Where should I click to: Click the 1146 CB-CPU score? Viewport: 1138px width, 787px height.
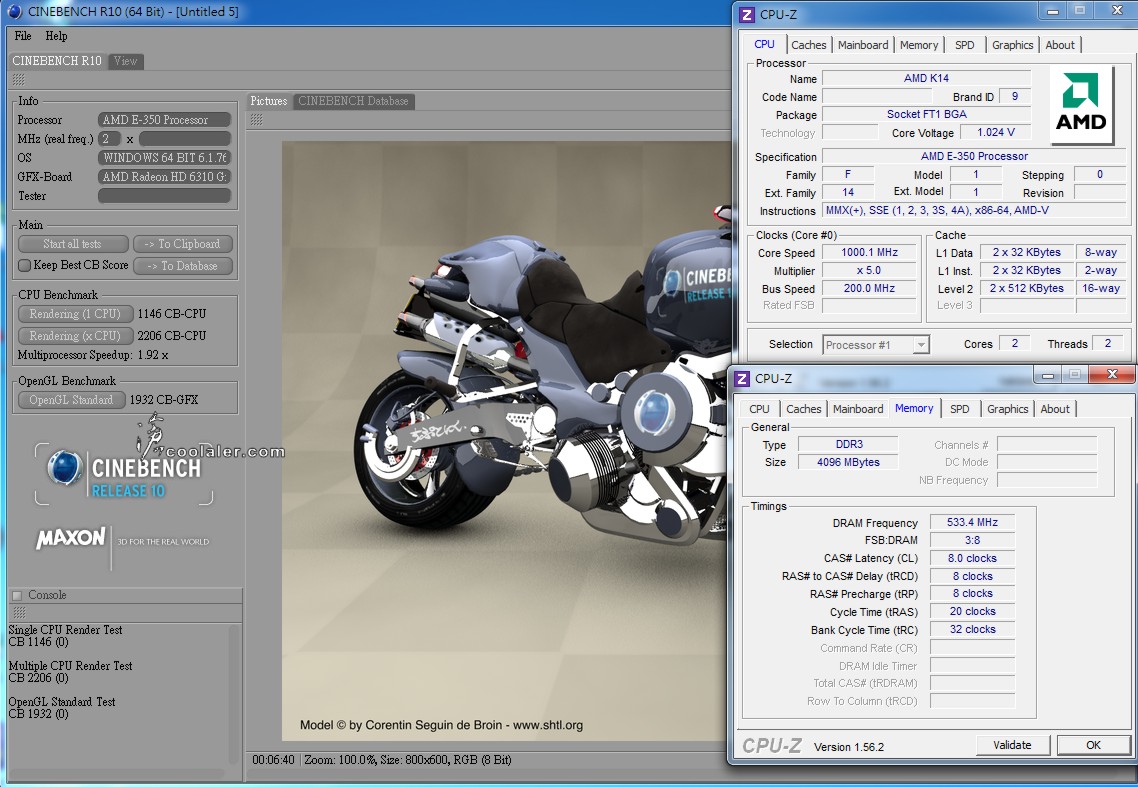[172, 314]
